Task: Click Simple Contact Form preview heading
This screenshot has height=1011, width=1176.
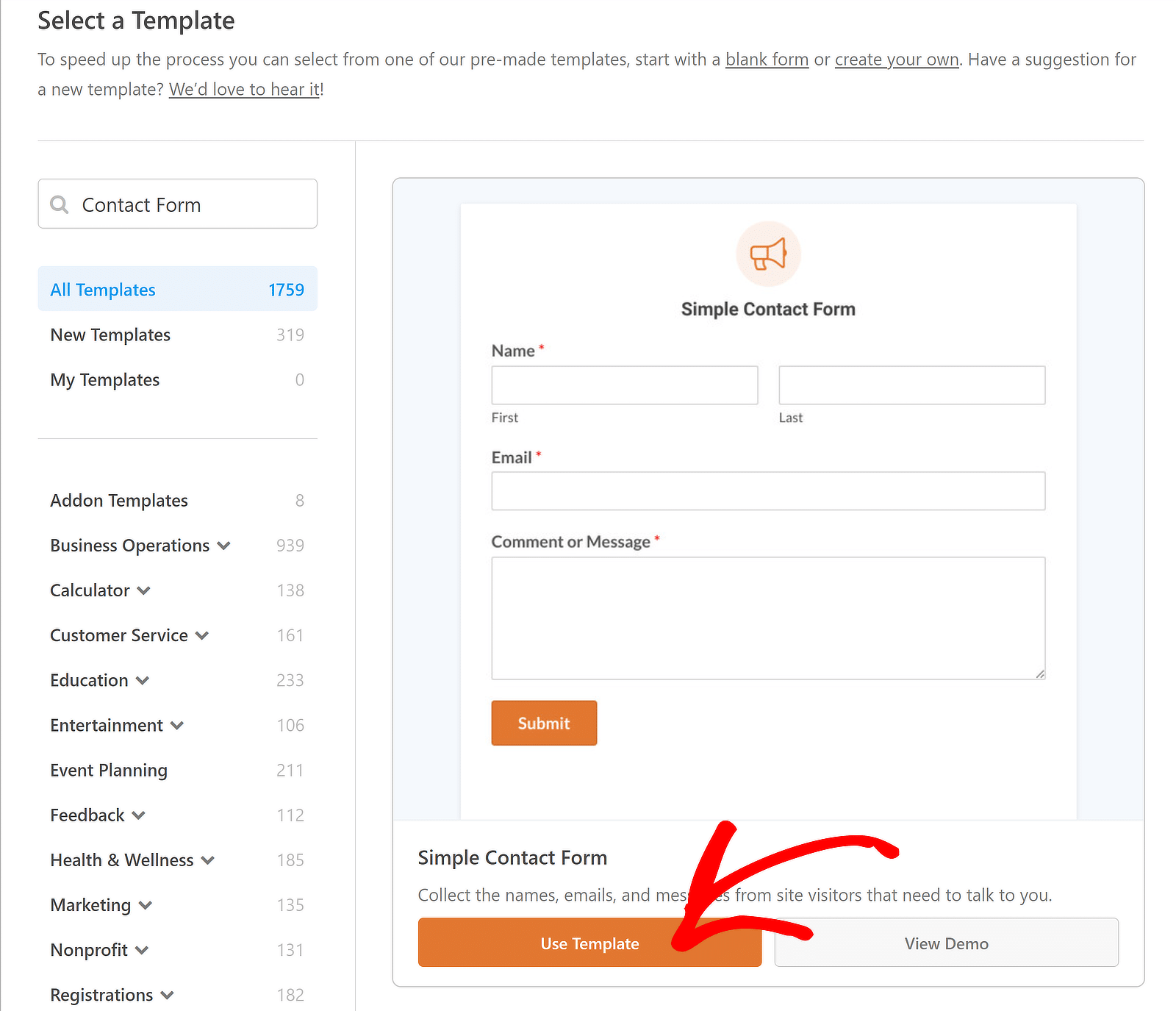Action: coord(768,309)
